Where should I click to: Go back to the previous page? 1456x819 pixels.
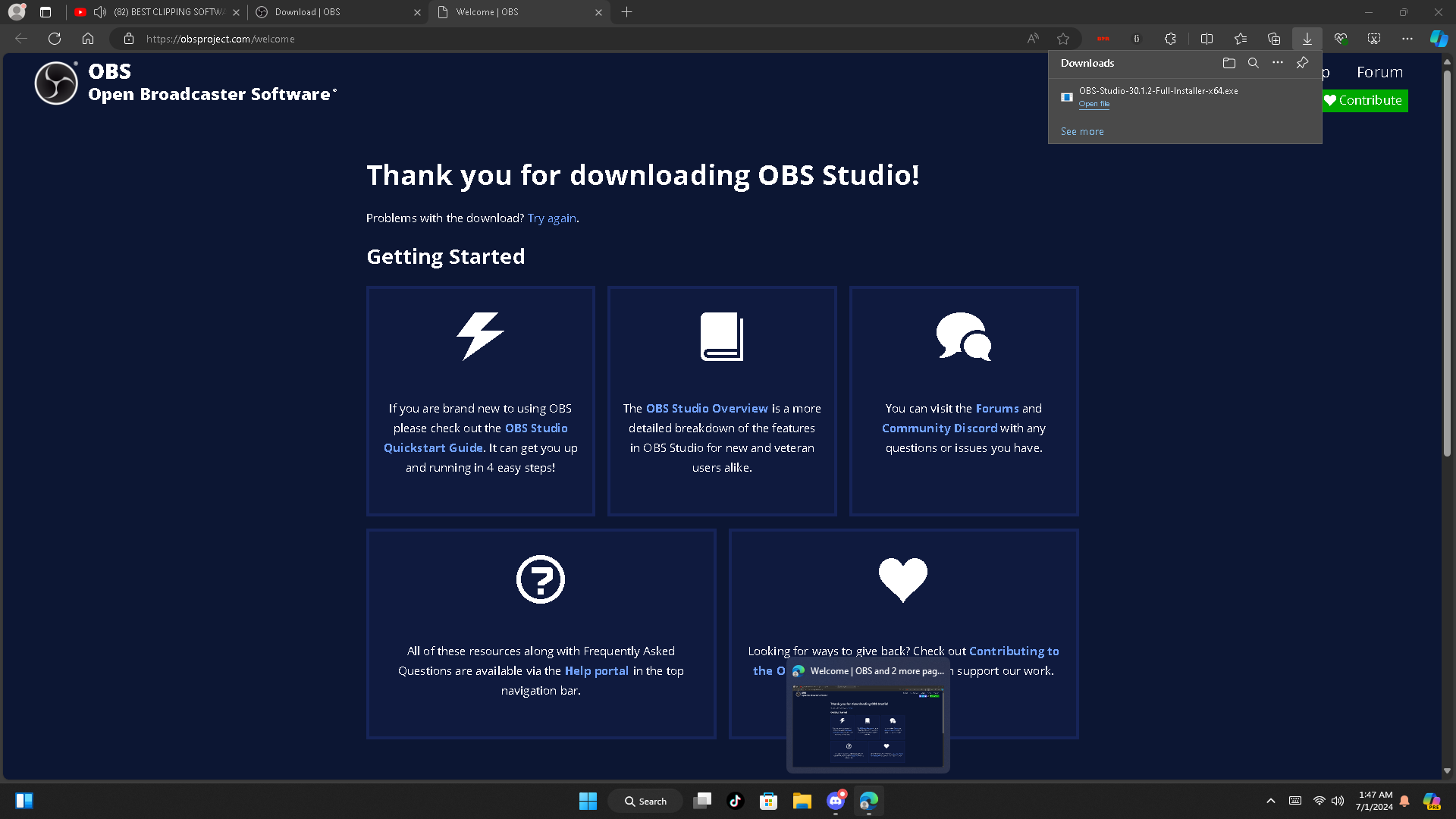pyautogui.click(x=21, y=39)
